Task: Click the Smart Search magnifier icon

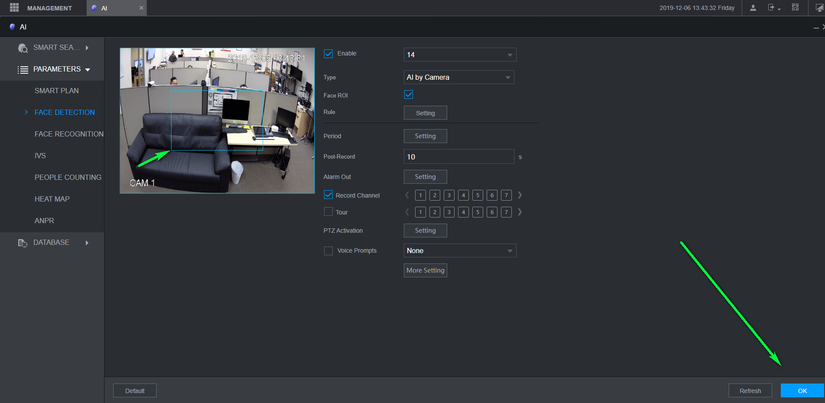Action: [23, 48]
